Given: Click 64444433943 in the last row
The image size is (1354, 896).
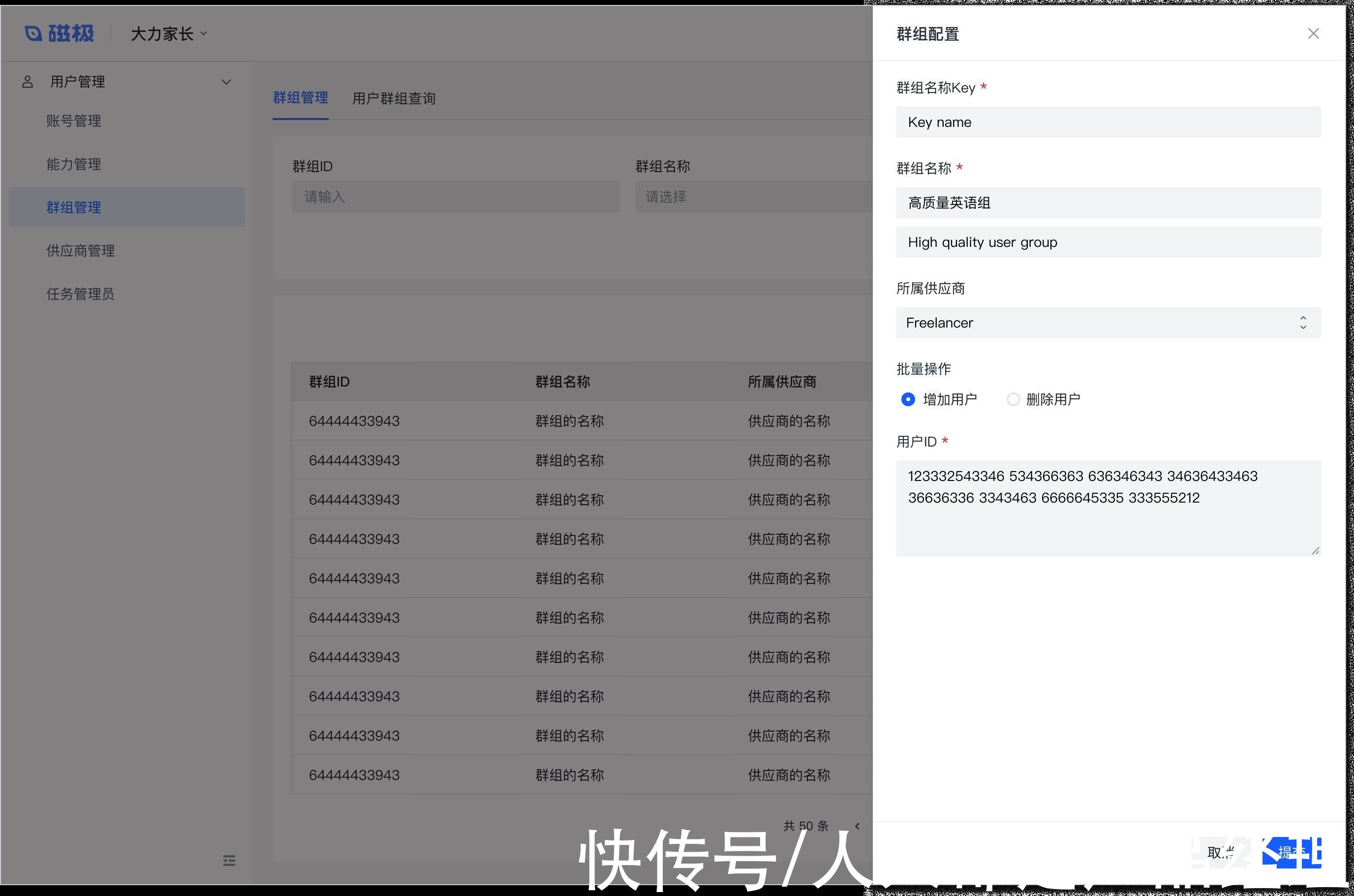Looking at the screenshot, I should click(x=354, y=775).
